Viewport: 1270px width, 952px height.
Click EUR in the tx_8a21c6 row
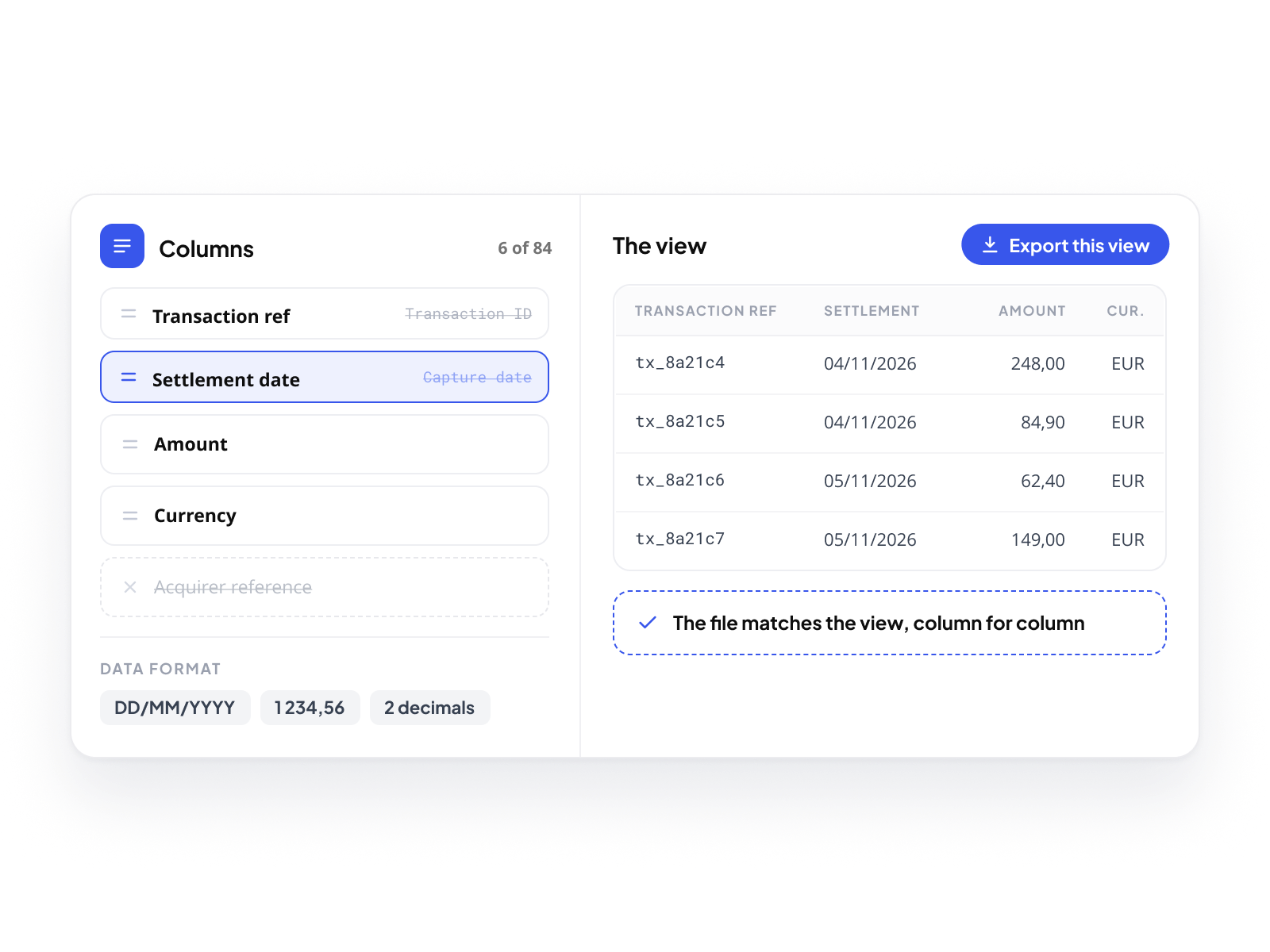click(1128, 481)
